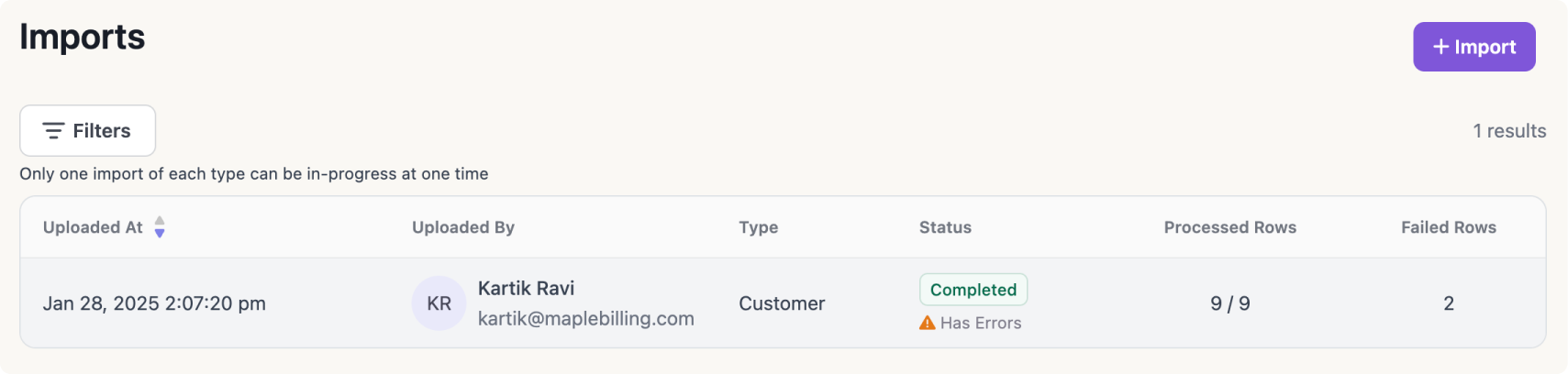Click the + Import button
The image size is (1568, 374).
coord(1473,47)
